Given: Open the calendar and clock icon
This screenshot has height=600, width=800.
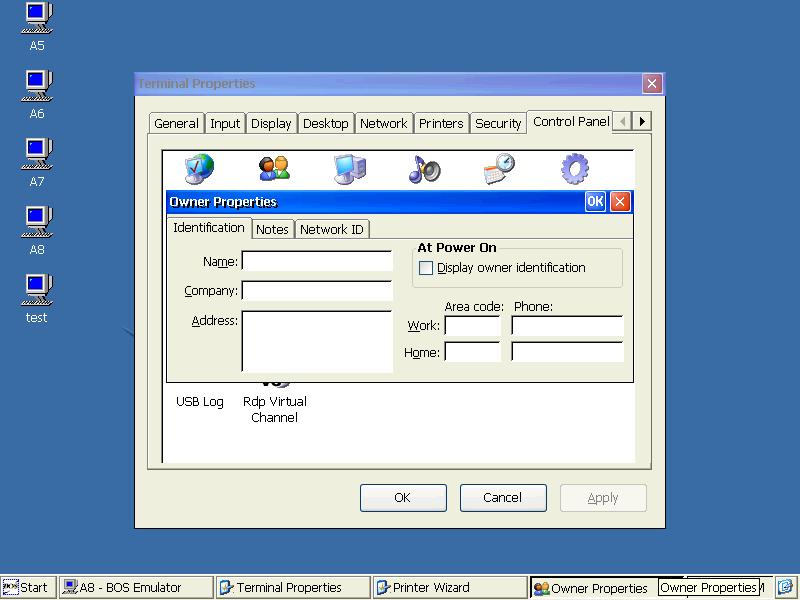Looking at the screenshot, I should 499,168.
